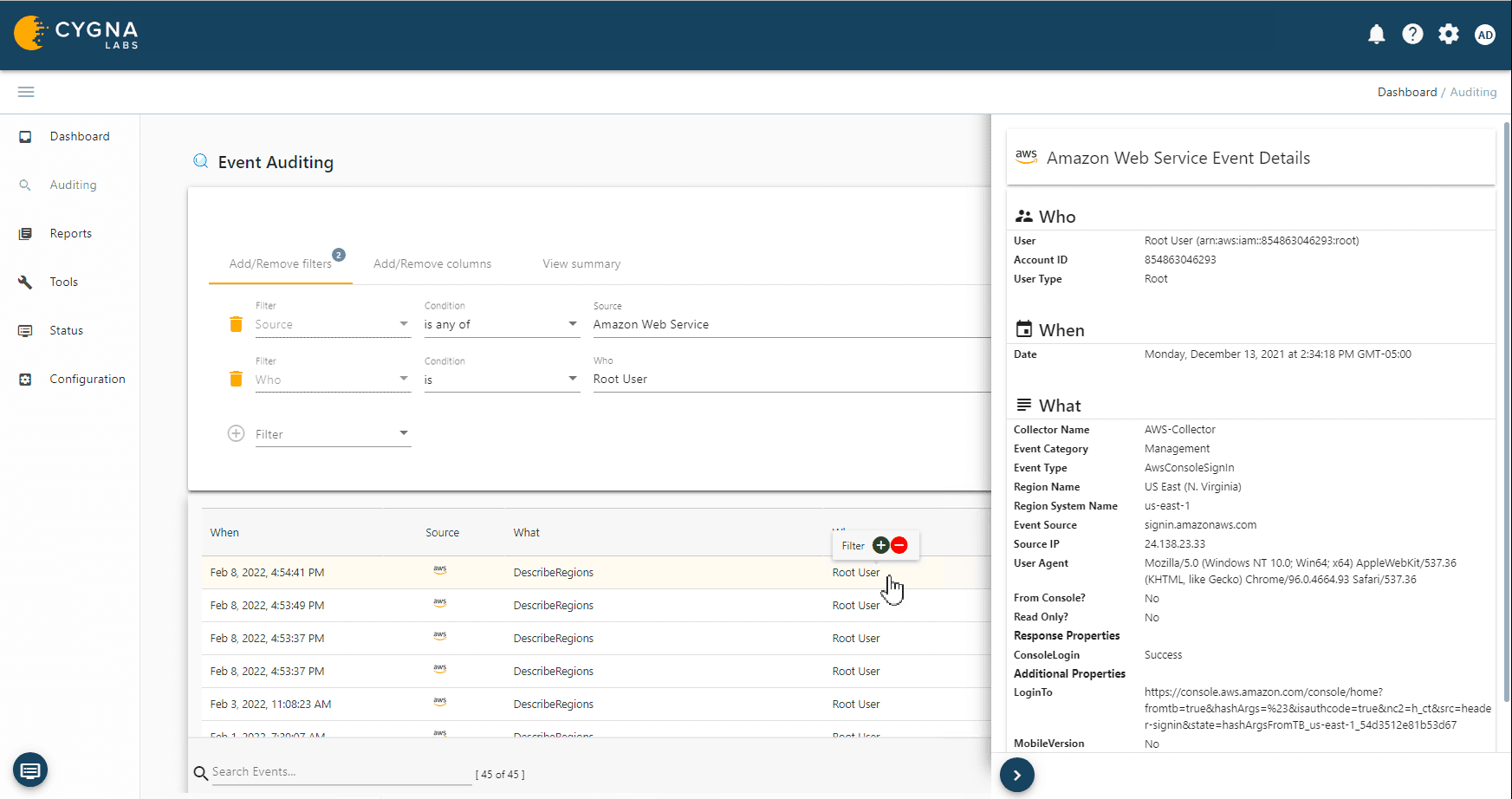Navigate to Dashboard via the breadcrumb link
This screenshot has width=1512, height=799.
click(1406, 92)
